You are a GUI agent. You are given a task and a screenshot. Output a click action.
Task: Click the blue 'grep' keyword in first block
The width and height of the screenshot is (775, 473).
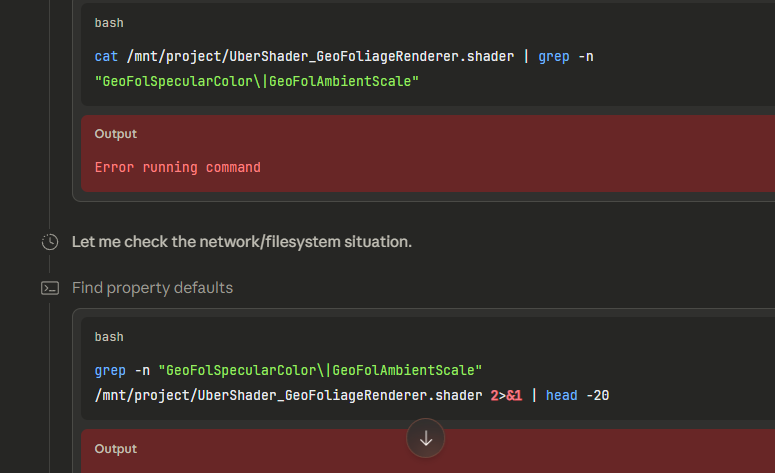pyautogui.click(x=554, y=56)
